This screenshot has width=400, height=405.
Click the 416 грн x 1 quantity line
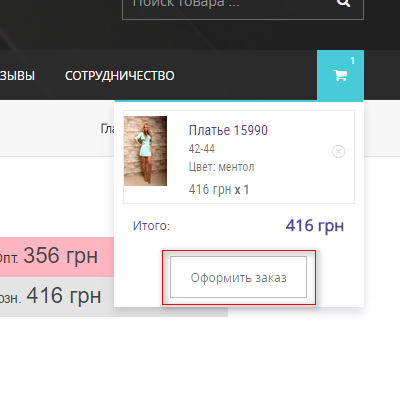pos(219,190)
